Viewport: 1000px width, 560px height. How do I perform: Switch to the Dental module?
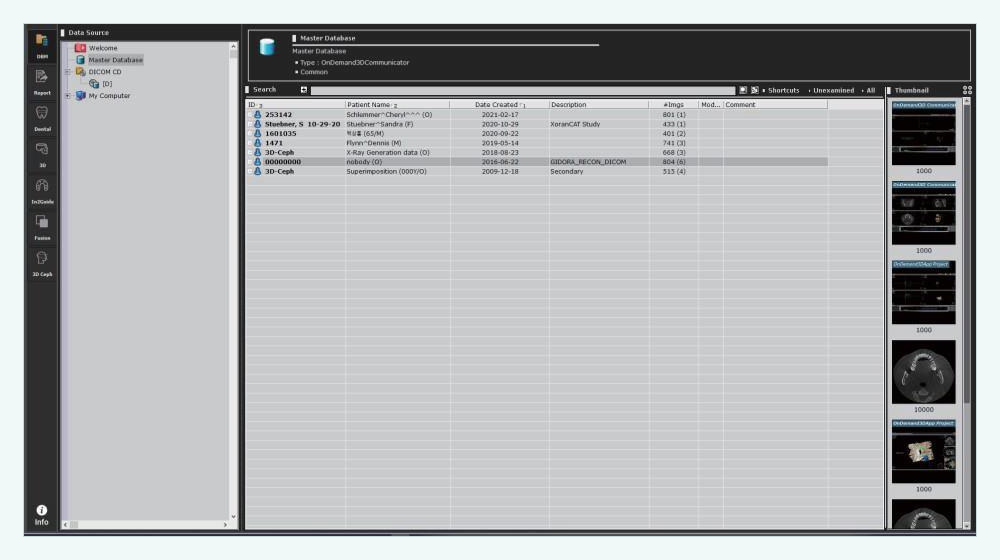41,118
